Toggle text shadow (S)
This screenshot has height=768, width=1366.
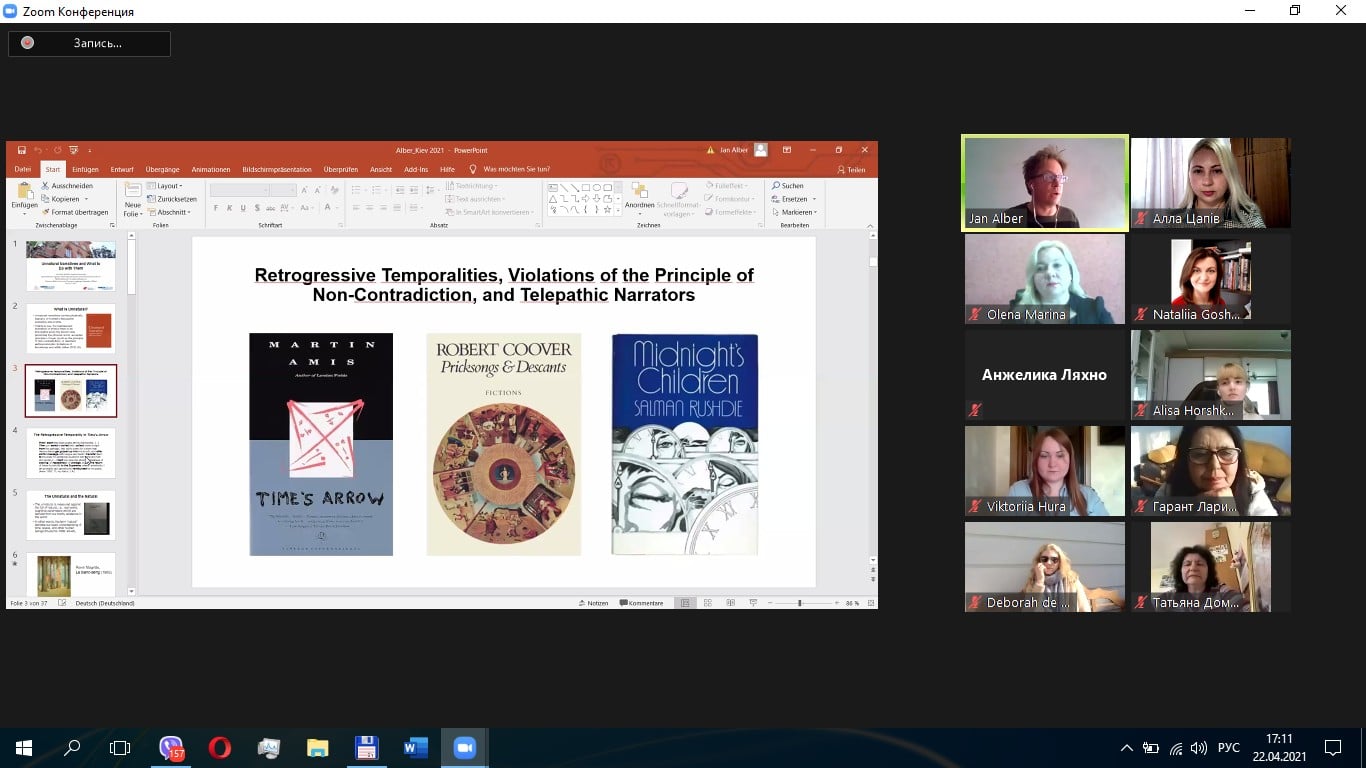(255, 208)
